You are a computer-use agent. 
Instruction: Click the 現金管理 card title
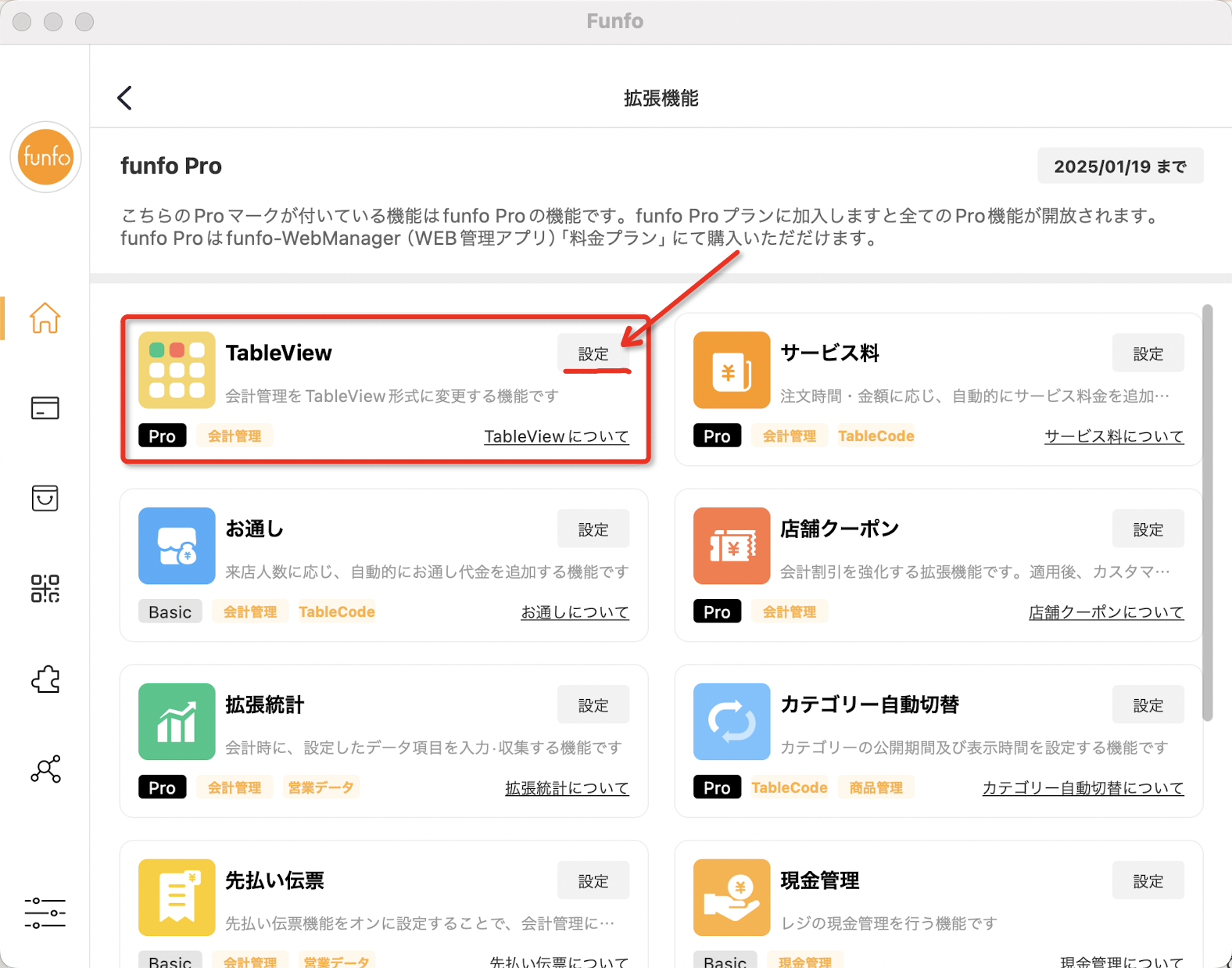(x=820, y=880)
